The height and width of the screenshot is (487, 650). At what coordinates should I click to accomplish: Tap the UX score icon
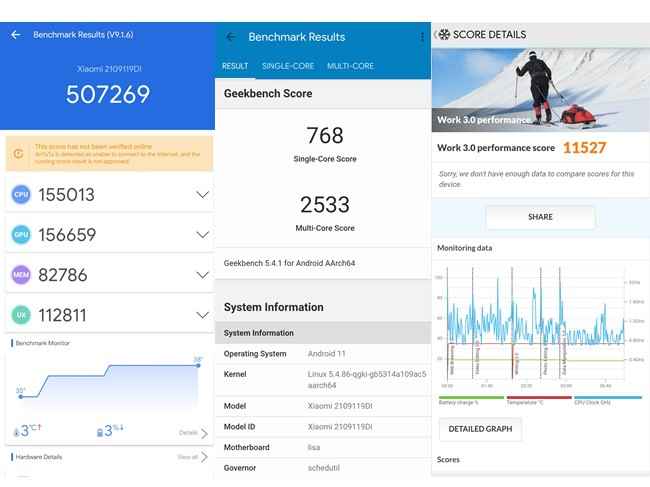pos(21,315)
